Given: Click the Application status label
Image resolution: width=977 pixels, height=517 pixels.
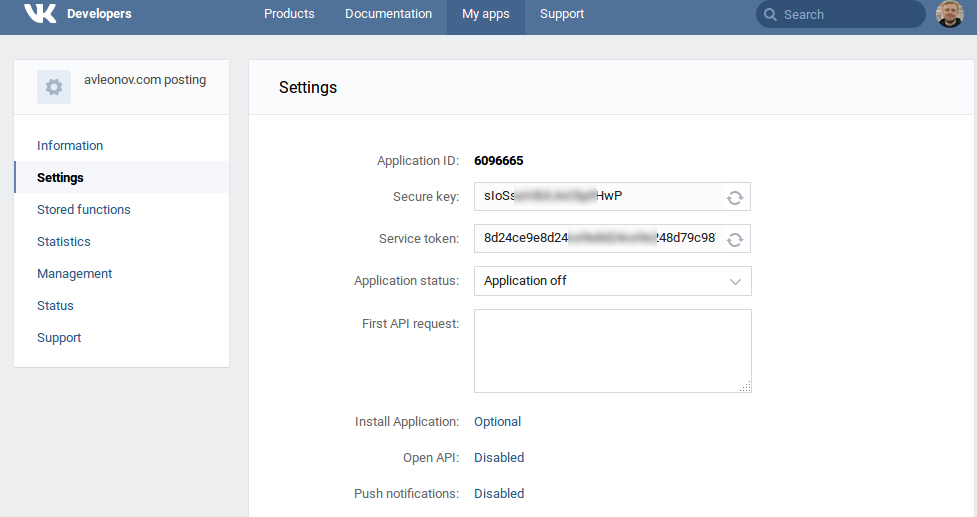Looking at the screenshot, I should (406, 281).
